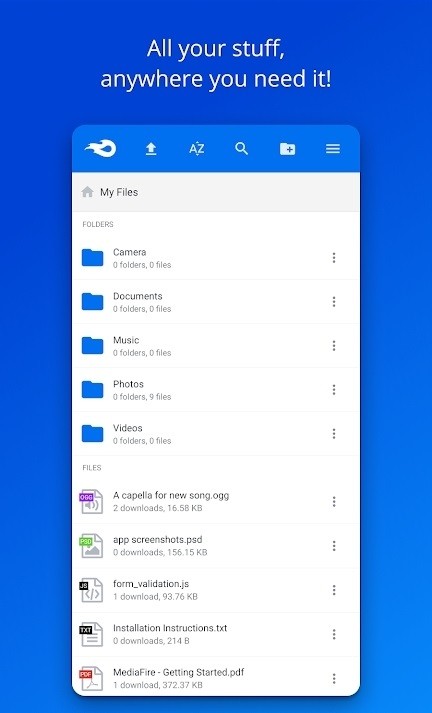Open the form_validation.js file
Viewport: 432px width, 713px height.
point(216,590)
